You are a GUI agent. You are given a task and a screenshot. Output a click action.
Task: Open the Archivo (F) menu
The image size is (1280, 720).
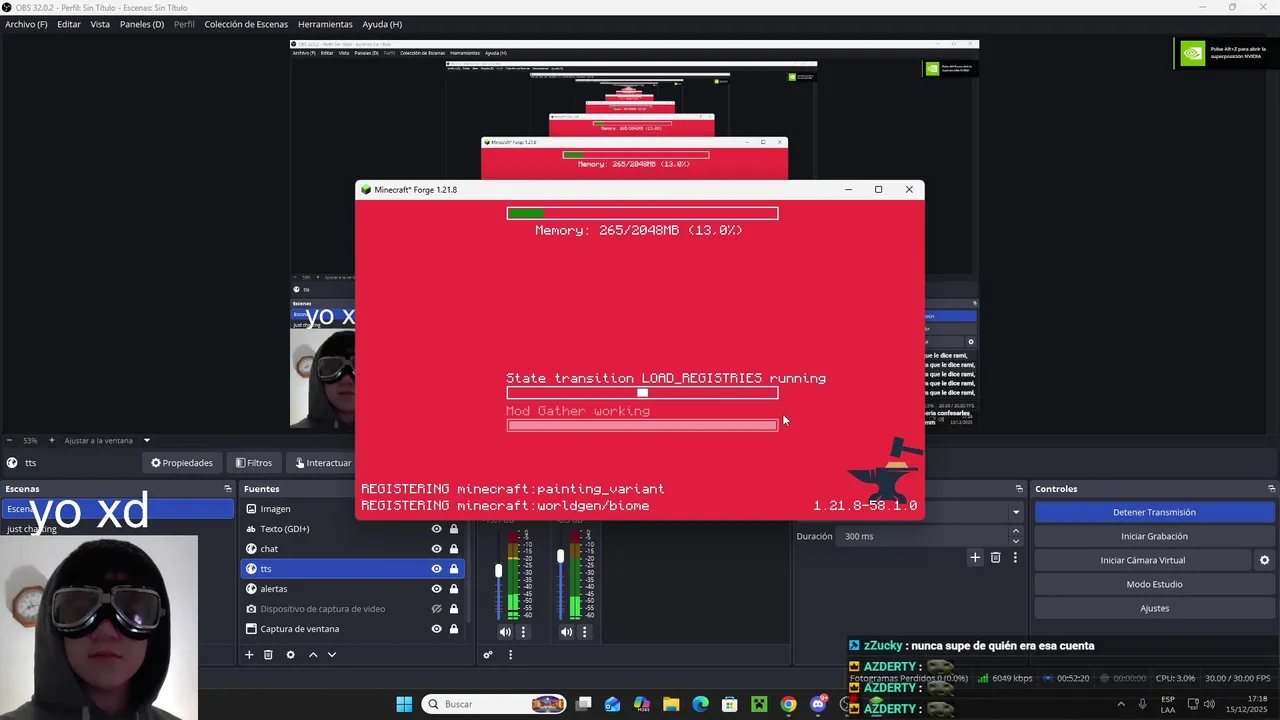click(26, 24)
